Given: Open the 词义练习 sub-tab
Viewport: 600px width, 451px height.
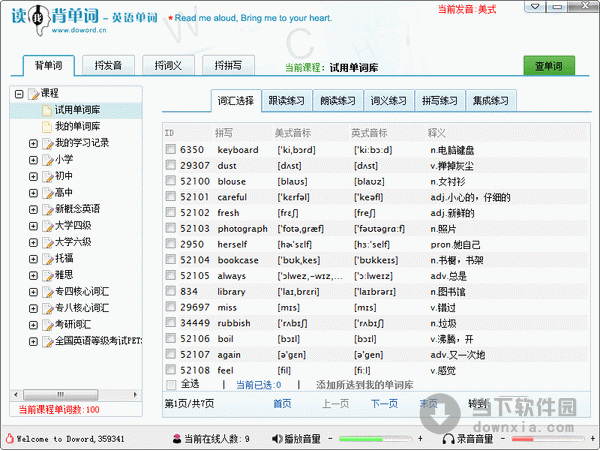Looking at the screenshot, I should pos(389,101).
